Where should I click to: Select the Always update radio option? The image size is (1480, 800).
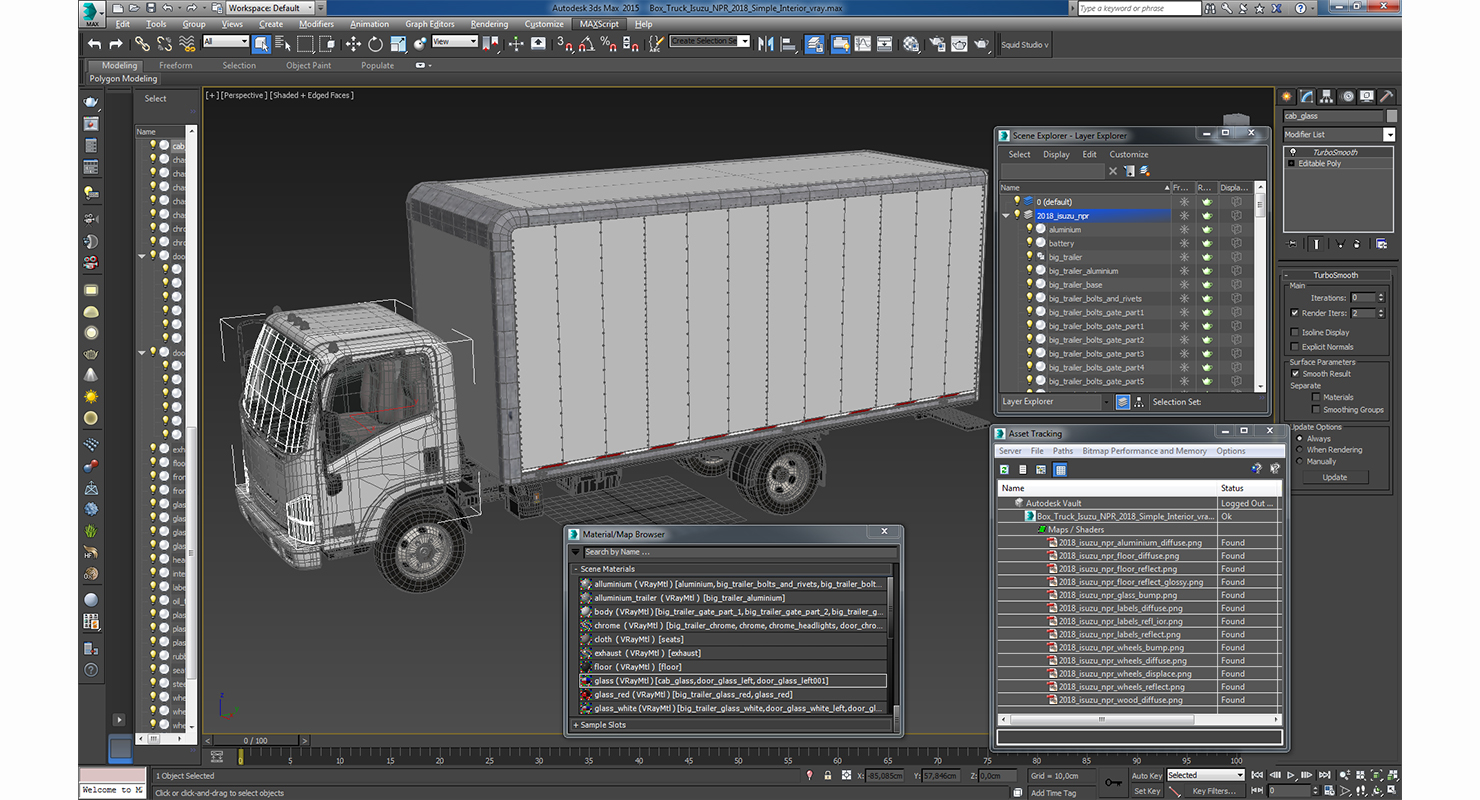(x=1299, y=438)
